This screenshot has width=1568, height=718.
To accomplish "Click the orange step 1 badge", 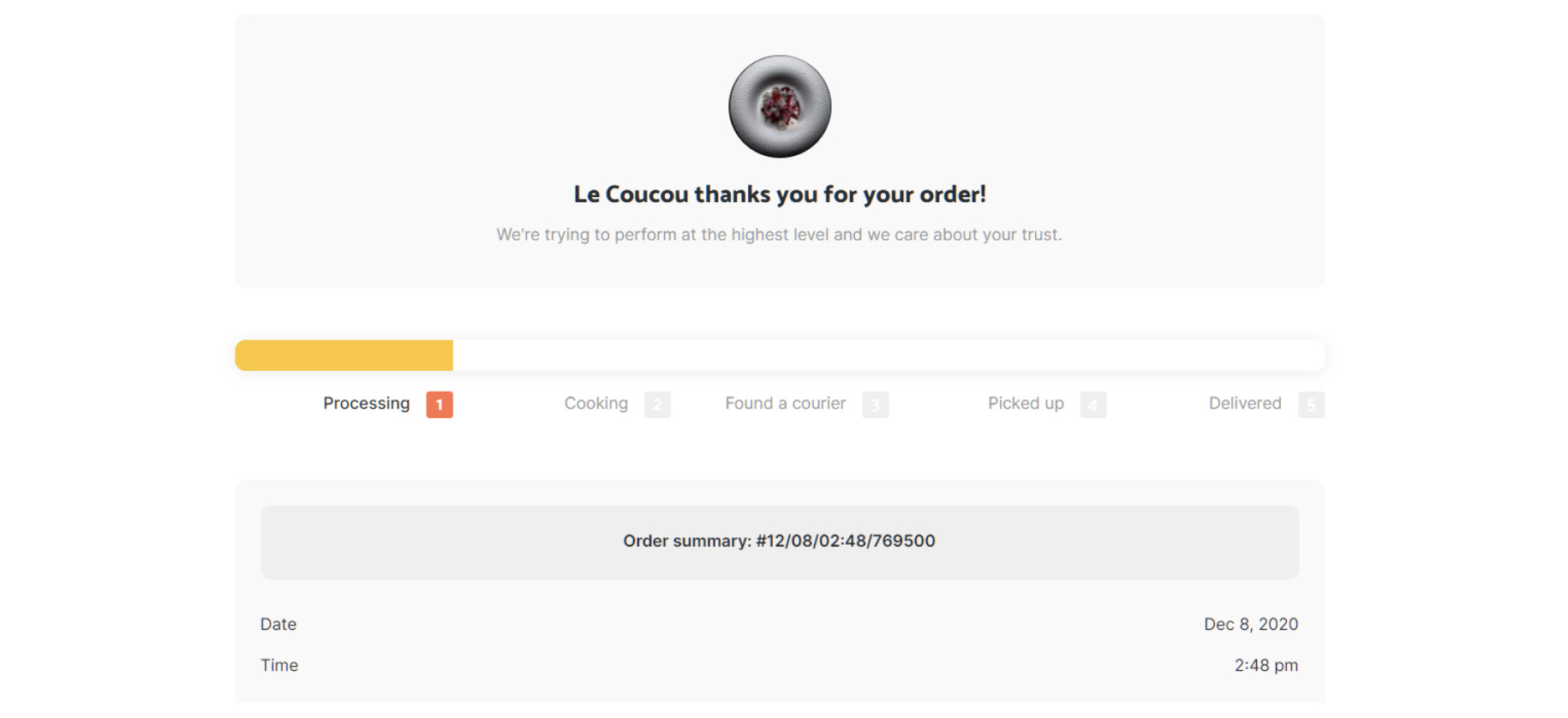I will [439, 404].
